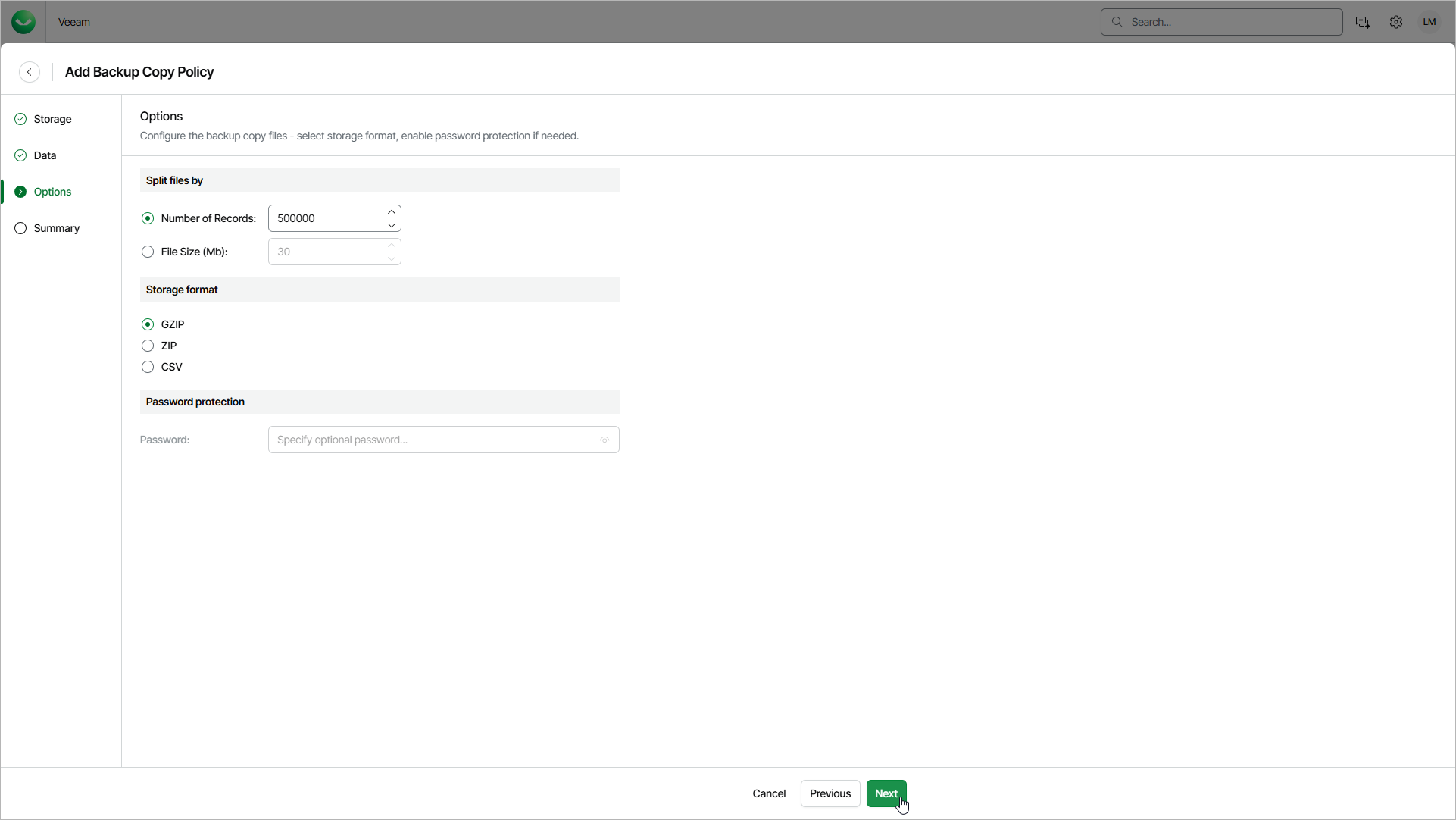Choose ZIP storage format
Viewport: 1456px width, 820px height.
click(148, 346)
